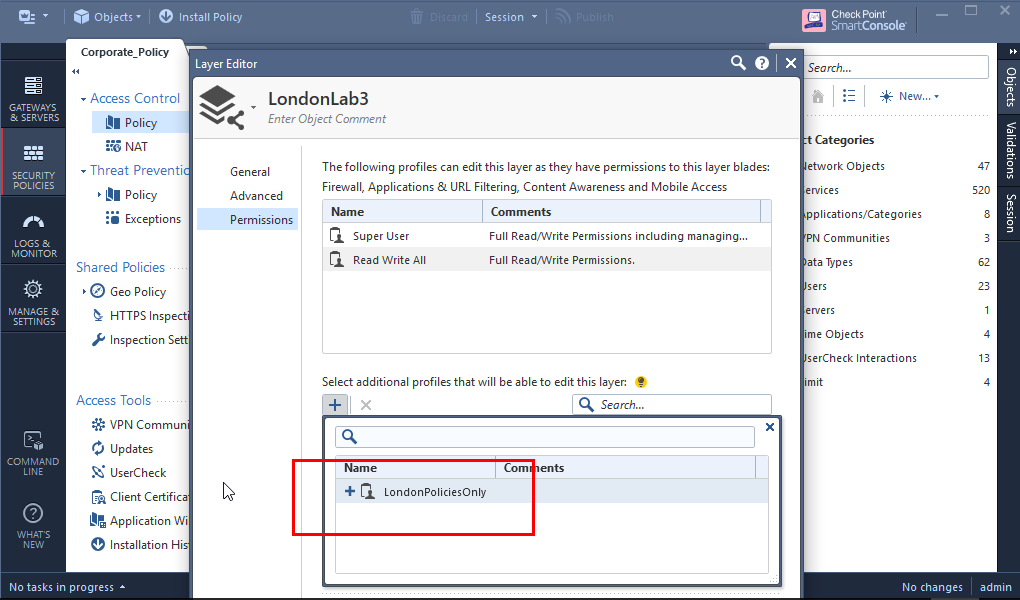Open Application Wiki tool

140,521
